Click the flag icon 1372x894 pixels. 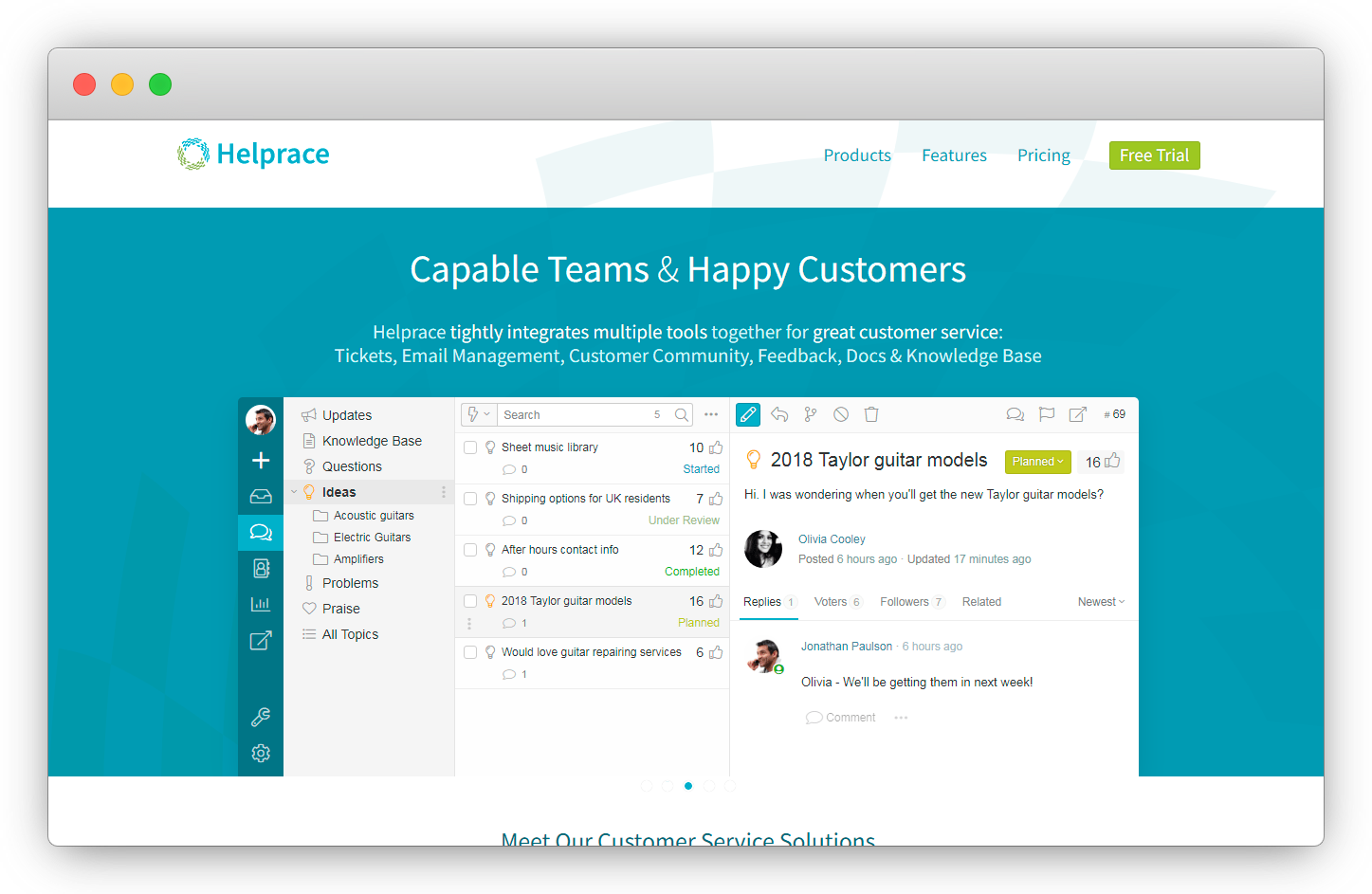pos(1047,414)
